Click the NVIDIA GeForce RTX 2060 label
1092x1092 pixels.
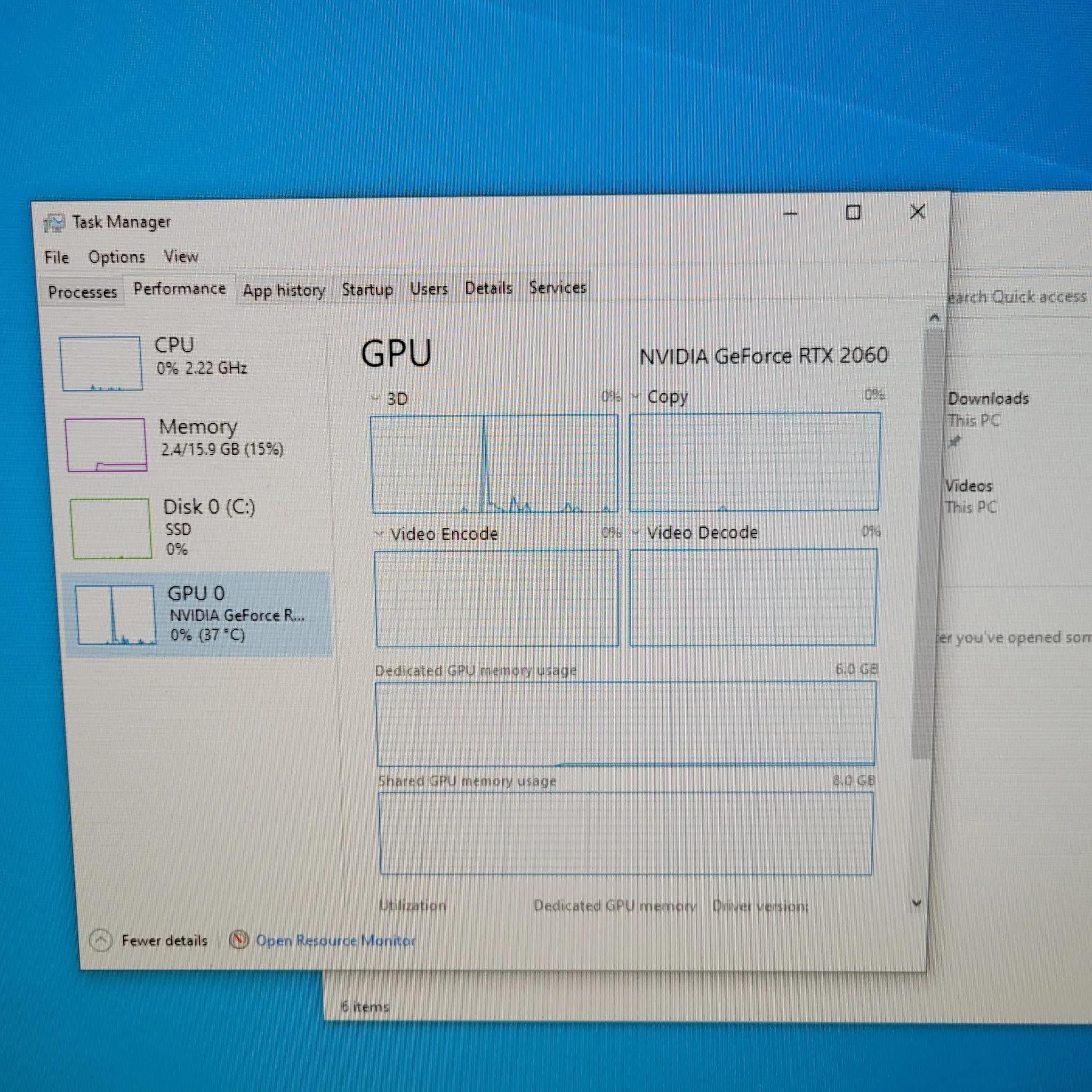pos(764,356)
